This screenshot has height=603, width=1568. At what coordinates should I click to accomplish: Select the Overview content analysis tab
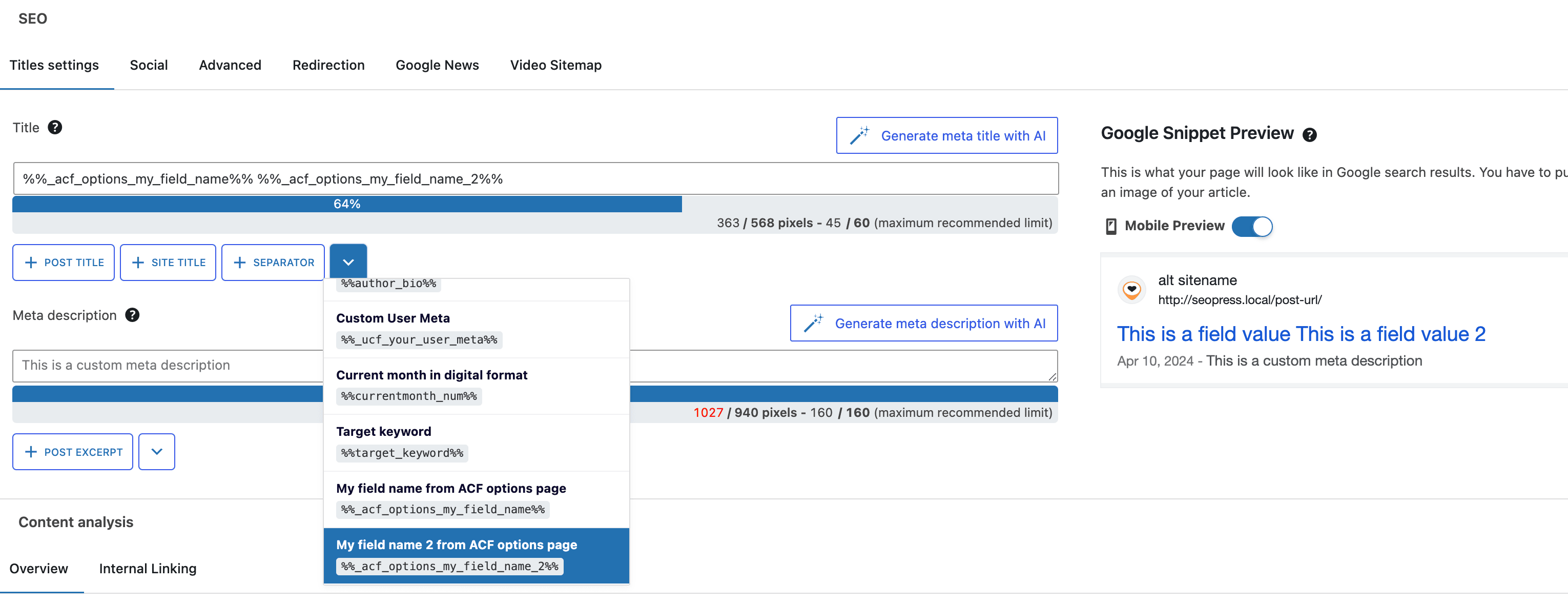coord(39,568)
